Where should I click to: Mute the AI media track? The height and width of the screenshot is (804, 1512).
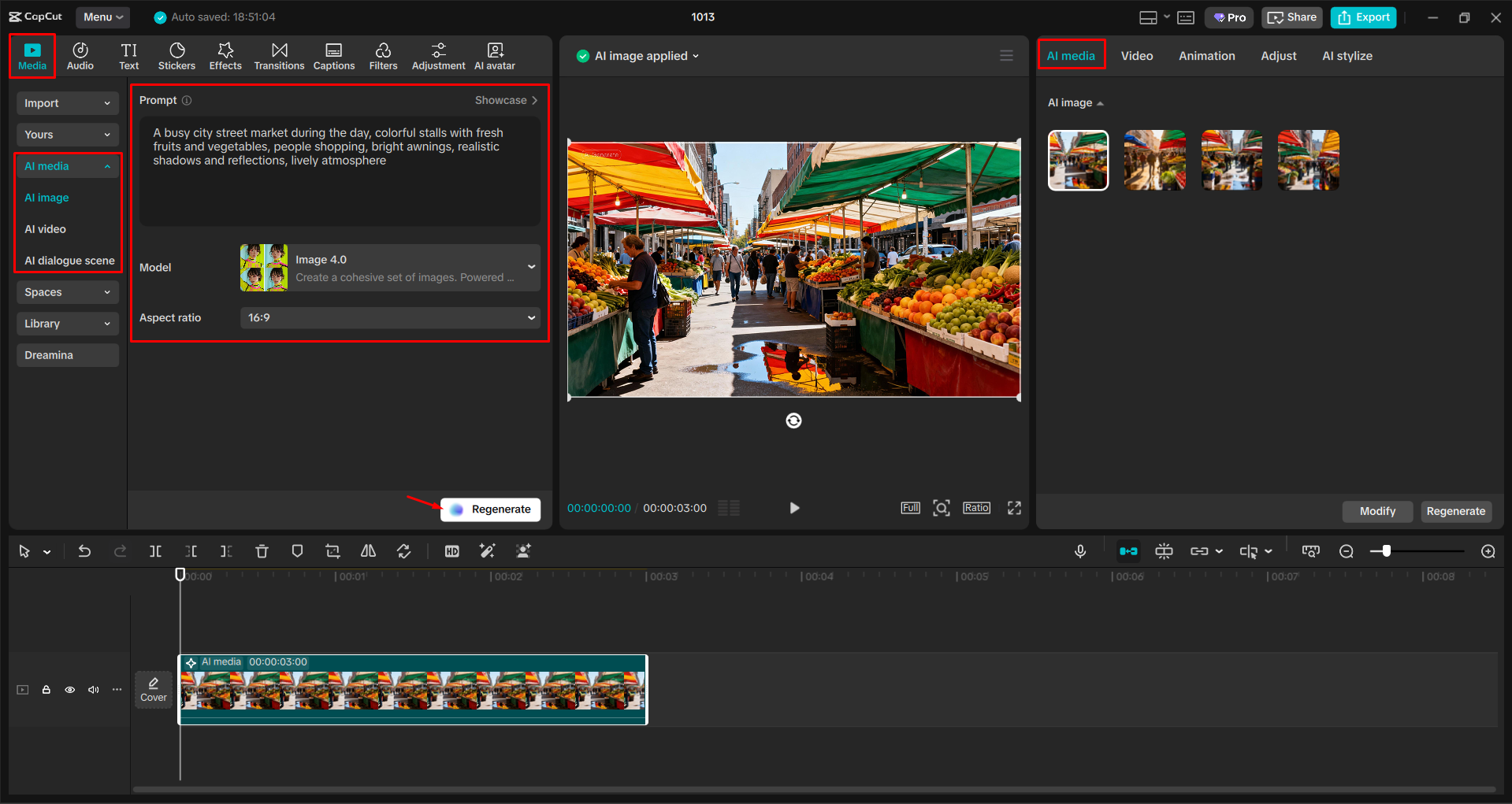(x=93, y=689)
